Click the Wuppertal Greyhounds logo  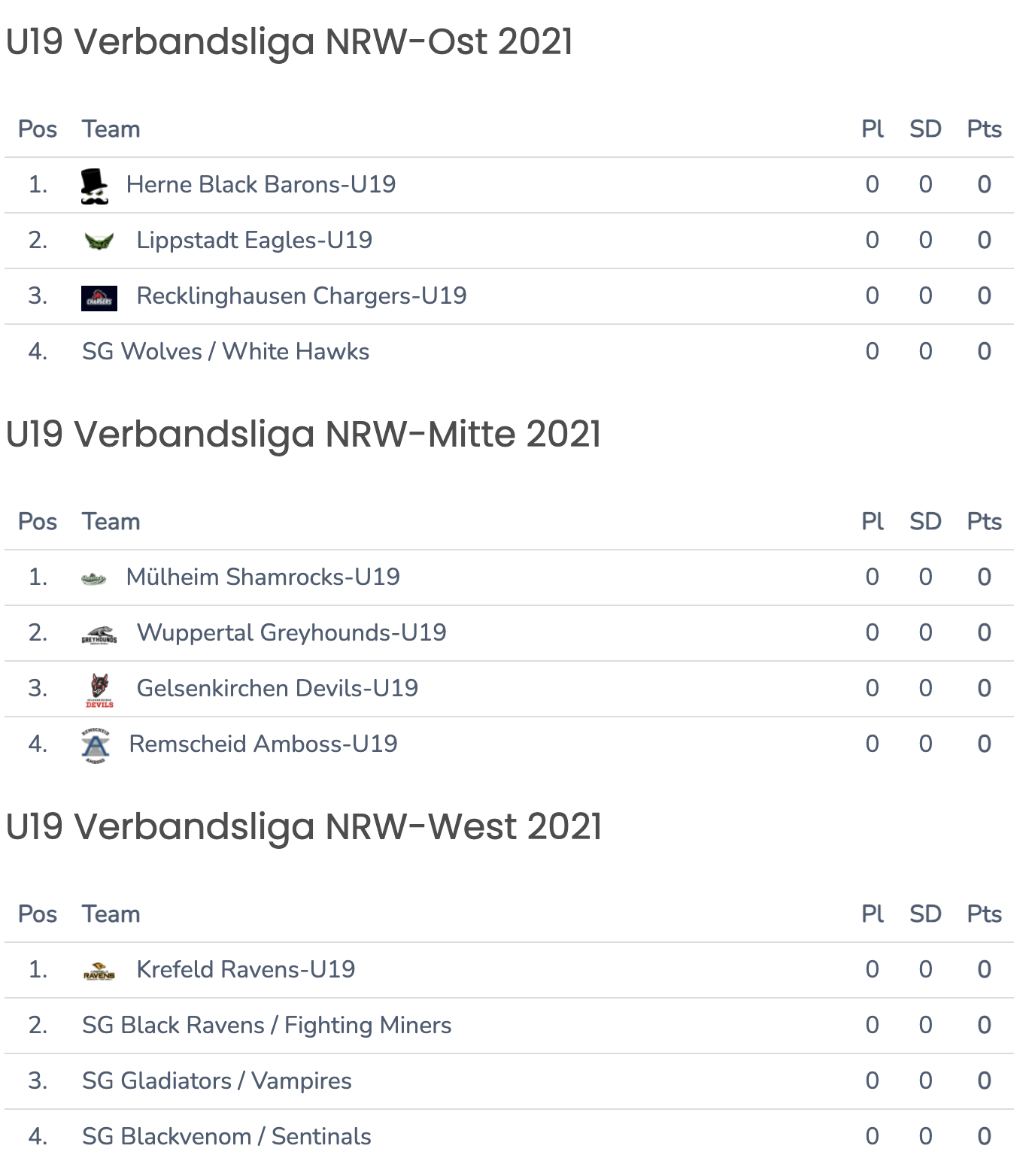tap(99, 635)
